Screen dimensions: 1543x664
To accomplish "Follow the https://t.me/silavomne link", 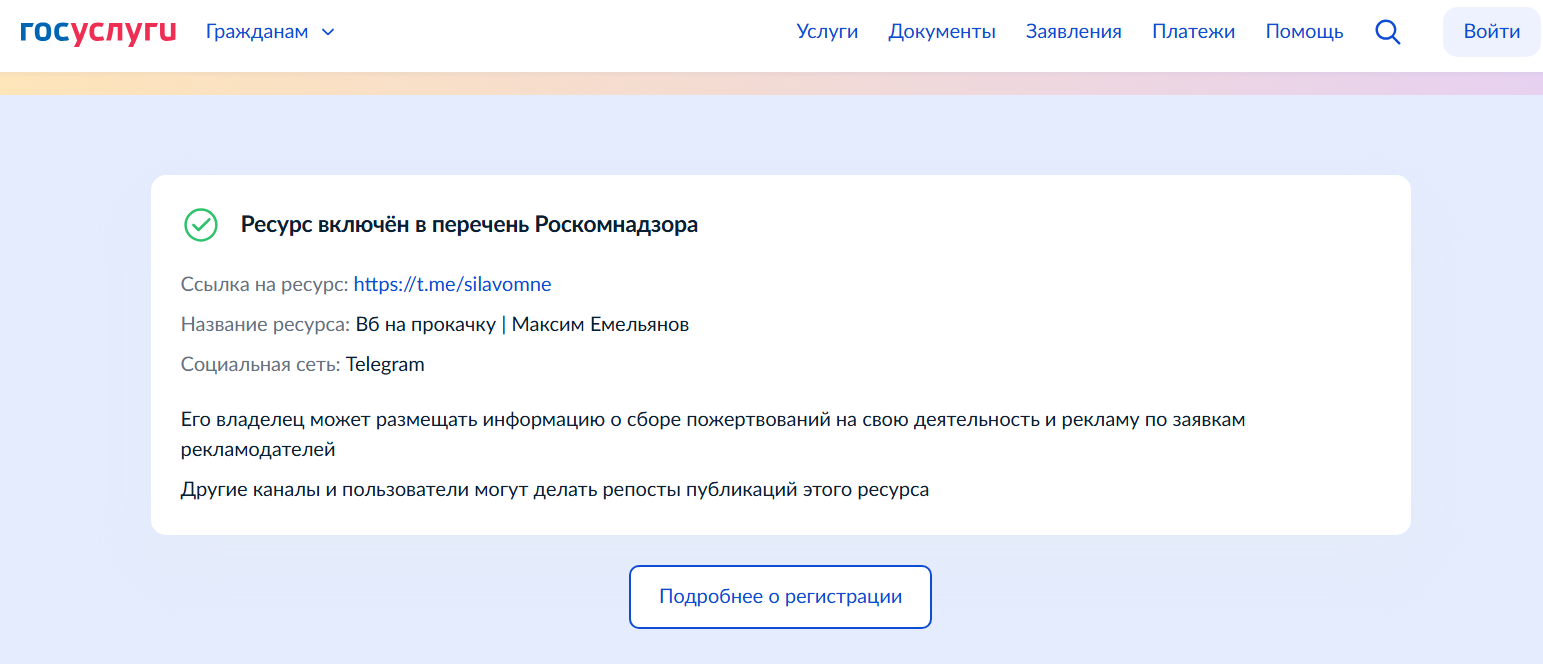I will click(452, 285).
